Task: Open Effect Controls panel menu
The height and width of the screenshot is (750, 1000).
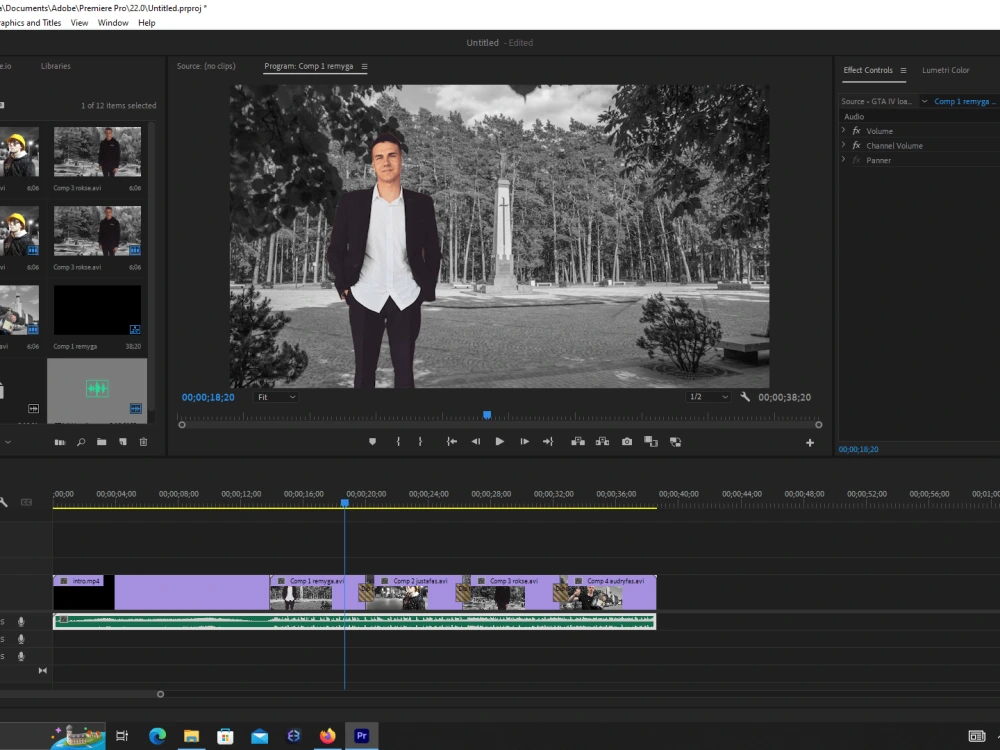Action: coord(903,70)
